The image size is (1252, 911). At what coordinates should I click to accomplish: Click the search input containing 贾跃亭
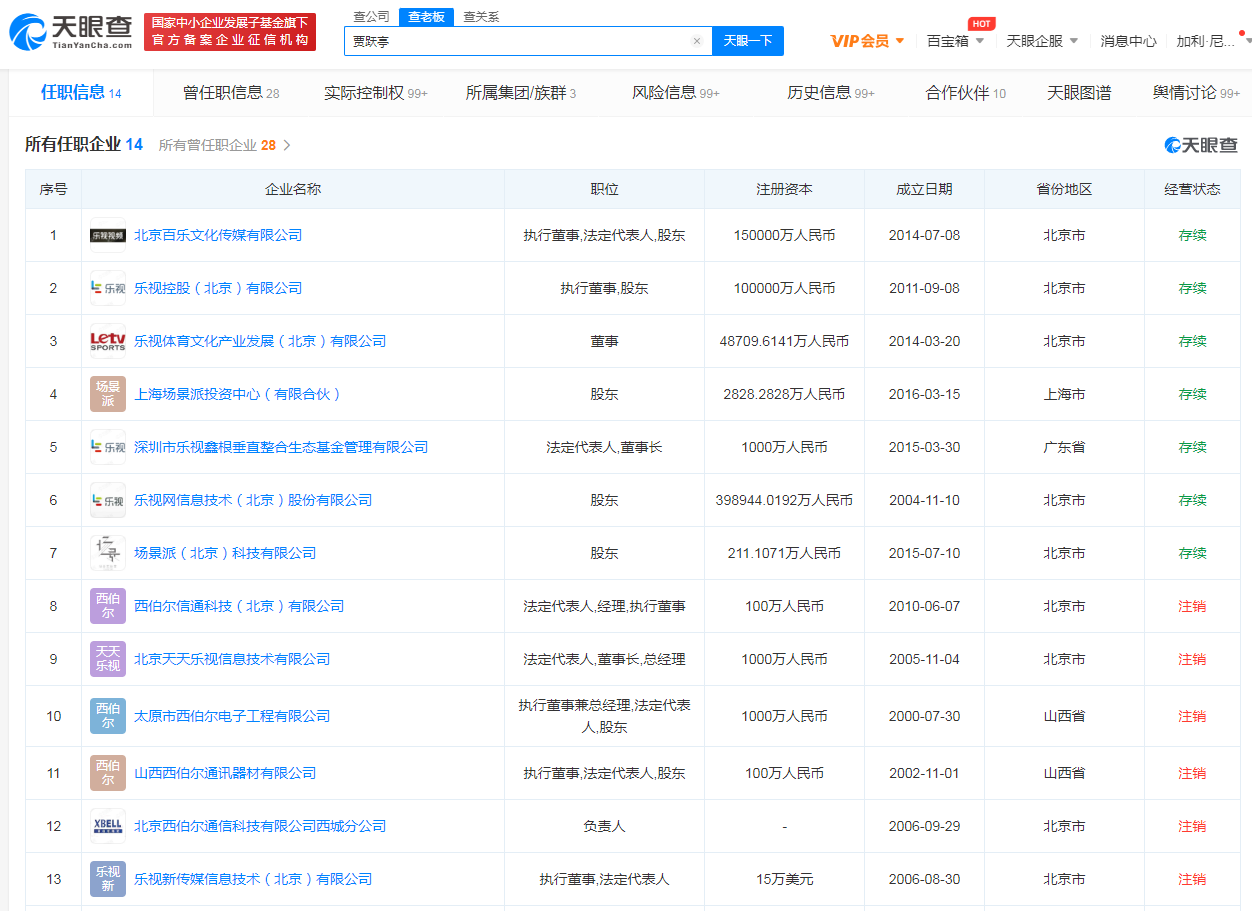[x=518, y=41]
